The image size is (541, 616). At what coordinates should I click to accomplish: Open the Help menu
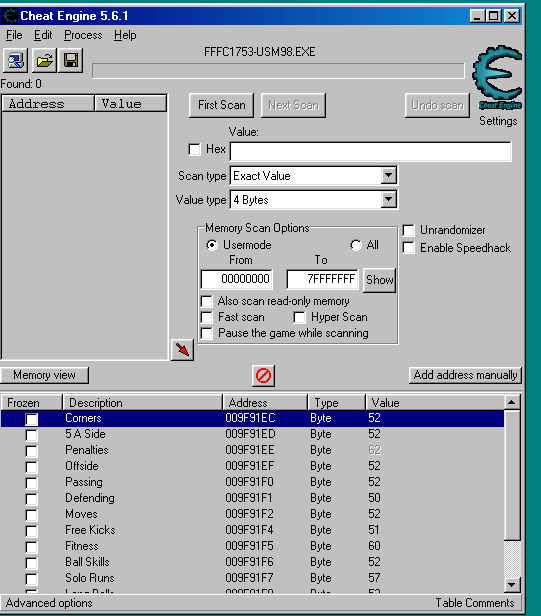coord(125,35)
